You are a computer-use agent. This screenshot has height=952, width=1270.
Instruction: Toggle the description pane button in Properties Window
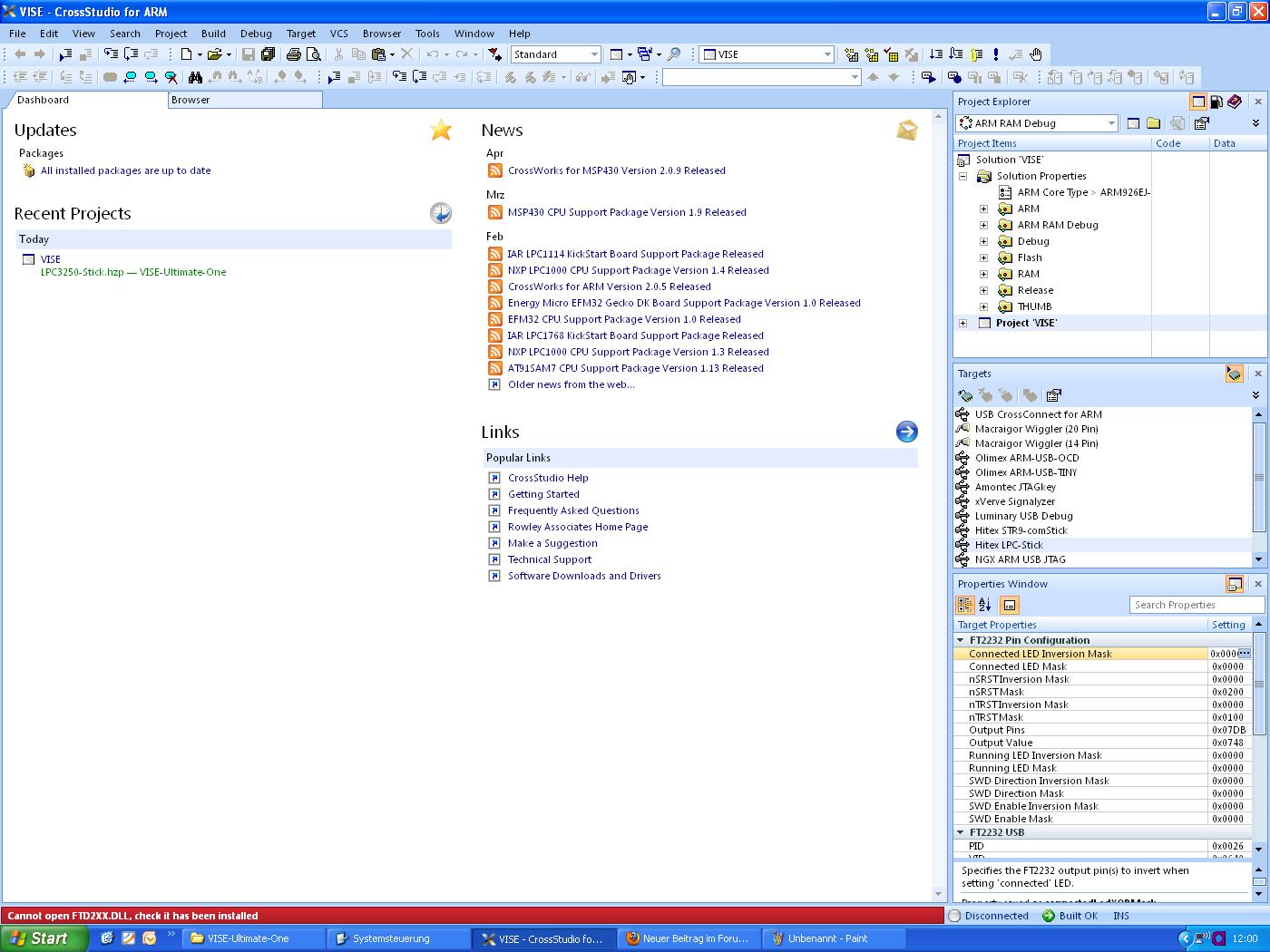point(1010,605)
